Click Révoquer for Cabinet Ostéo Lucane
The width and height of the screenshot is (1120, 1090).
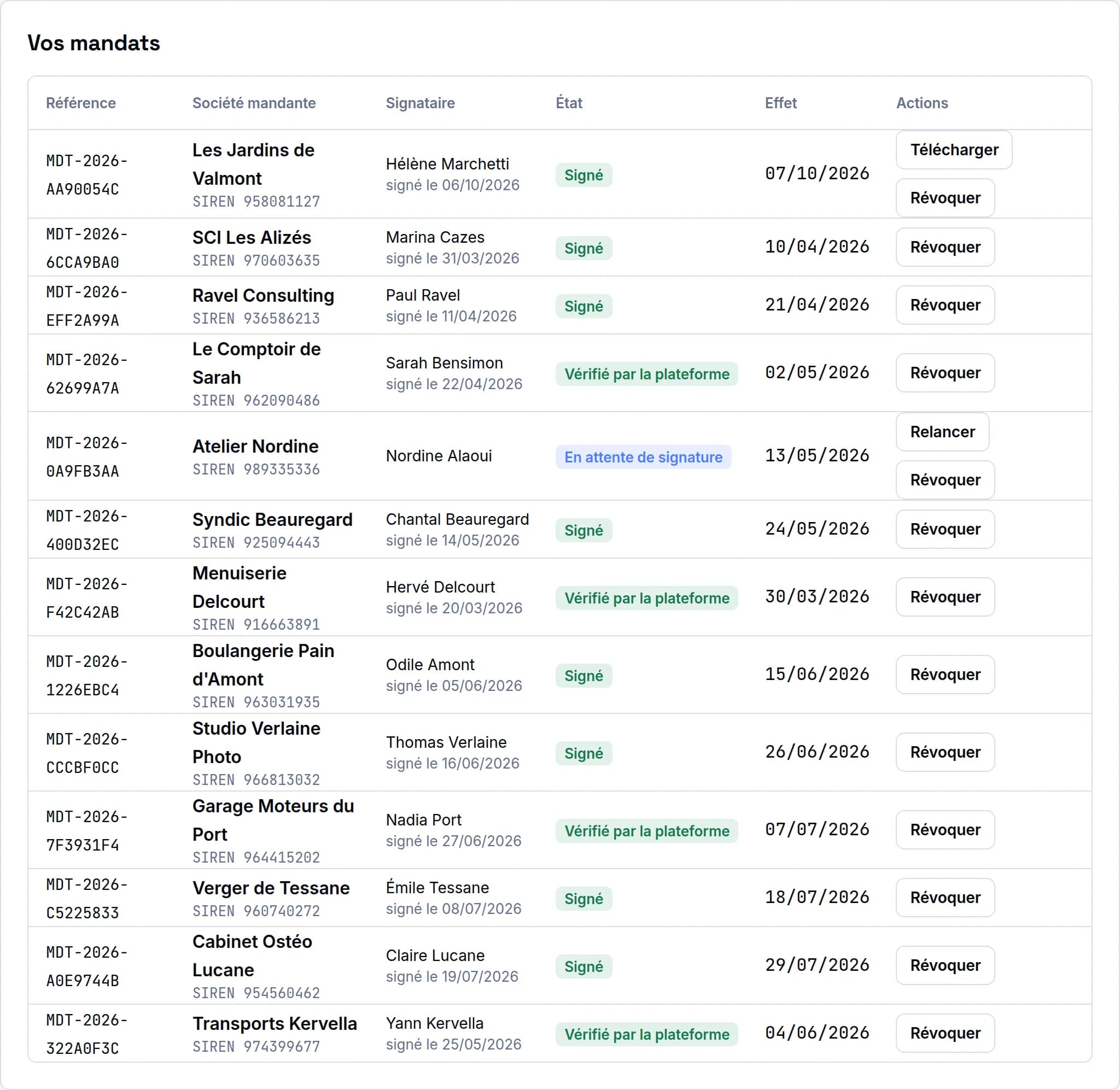[946, 966]
